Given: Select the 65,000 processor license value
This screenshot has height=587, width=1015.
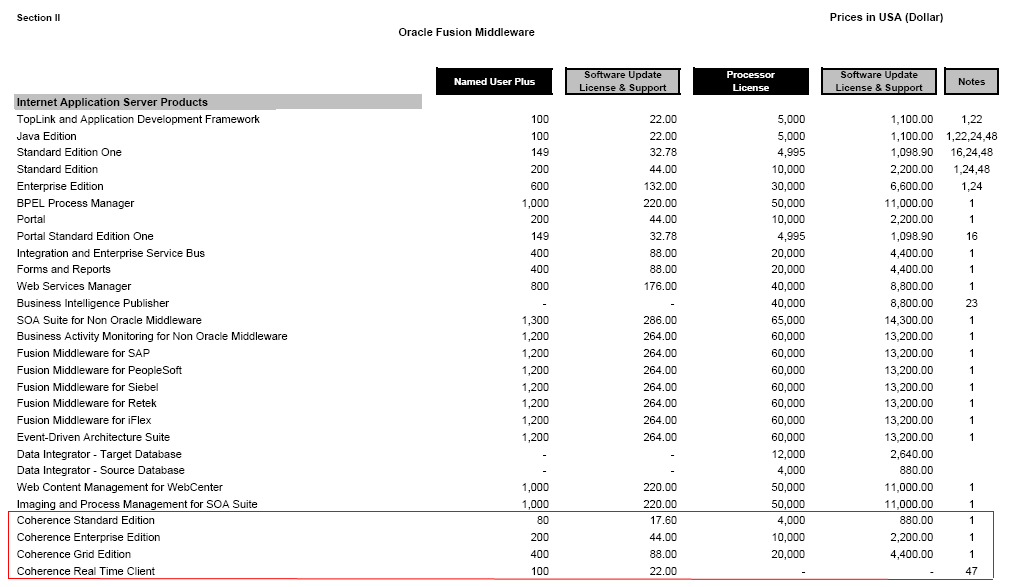Looking at the screenshot, I should coord(788,320).
